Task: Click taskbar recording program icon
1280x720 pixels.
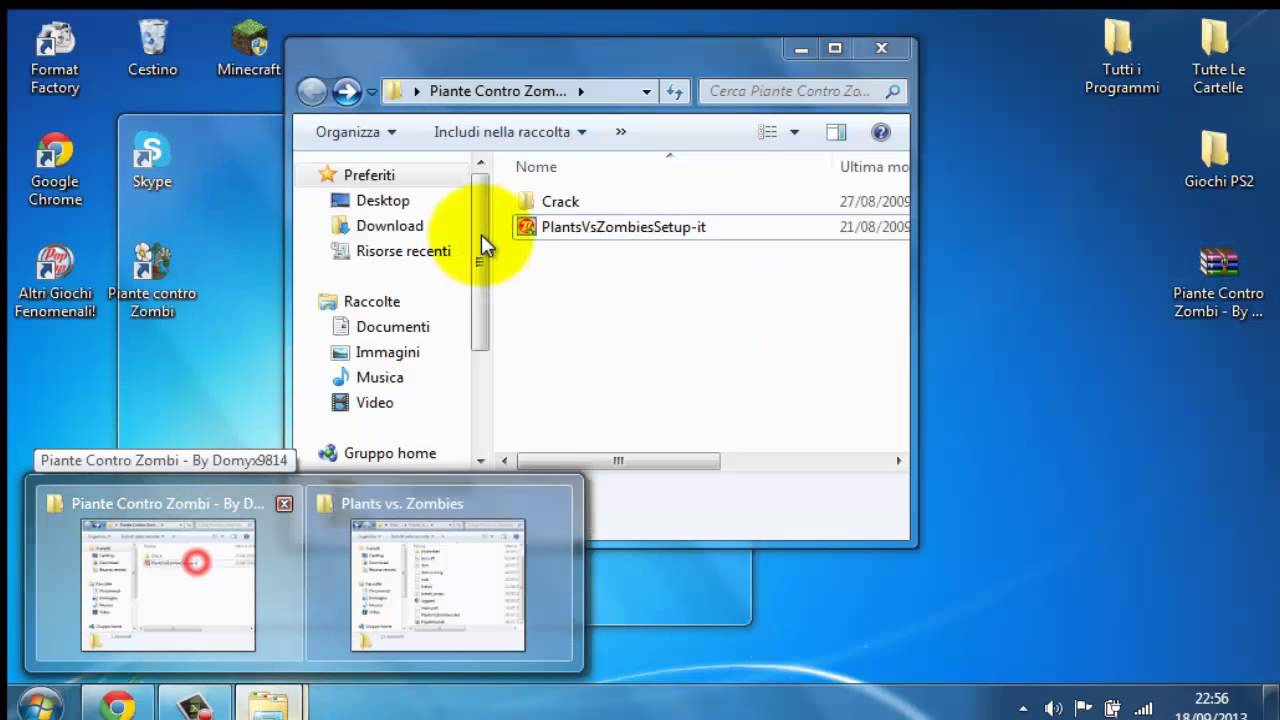Action: [x=195, y=703]
